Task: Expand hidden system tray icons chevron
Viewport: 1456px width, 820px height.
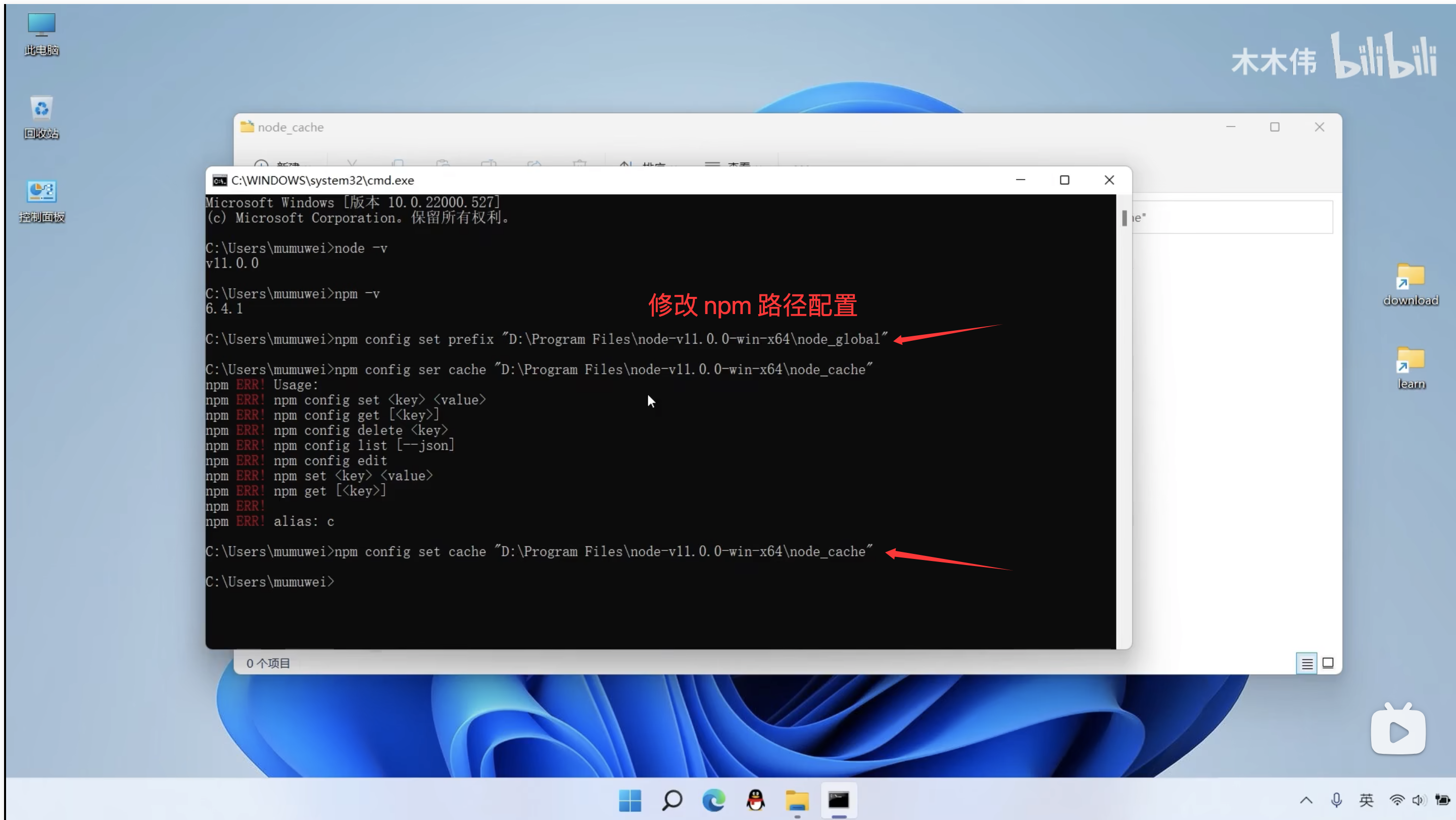Action: coord(1305,800)
